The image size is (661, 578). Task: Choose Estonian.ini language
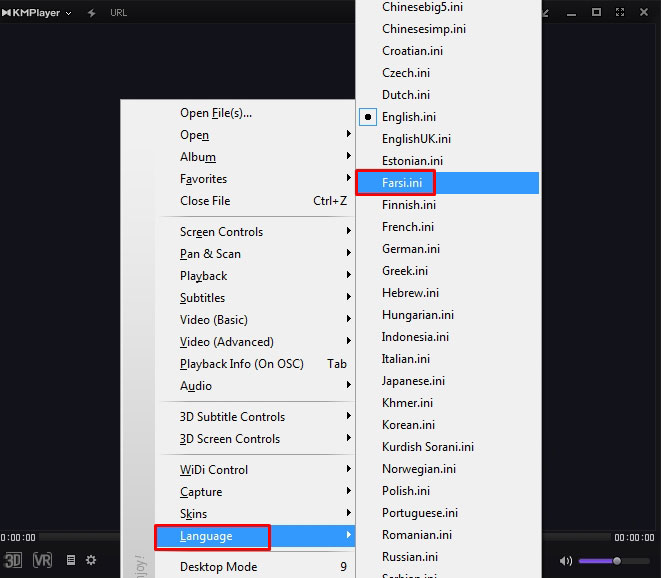pyautogui.click(x=448, y=161)
